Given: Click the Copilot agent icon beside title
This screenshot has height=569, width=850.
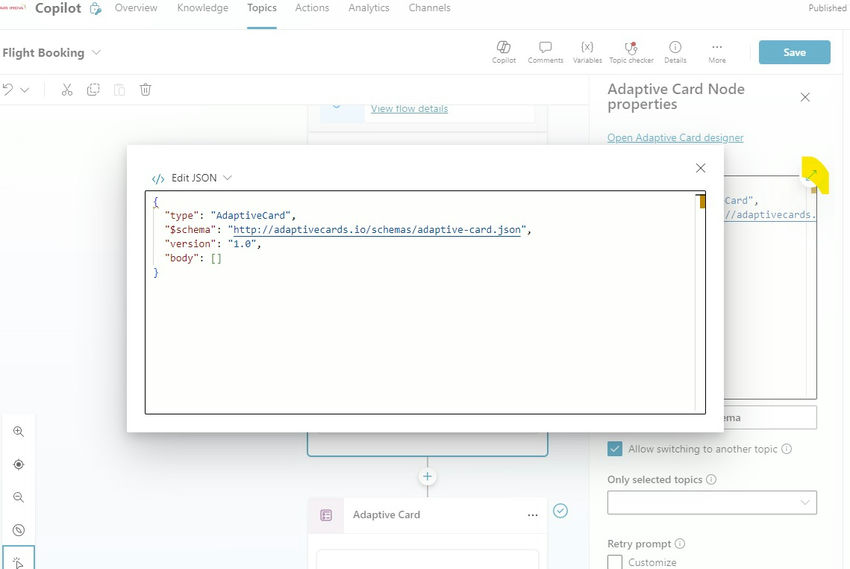Looking at the screenshot, I should click(x=95, y=8).
